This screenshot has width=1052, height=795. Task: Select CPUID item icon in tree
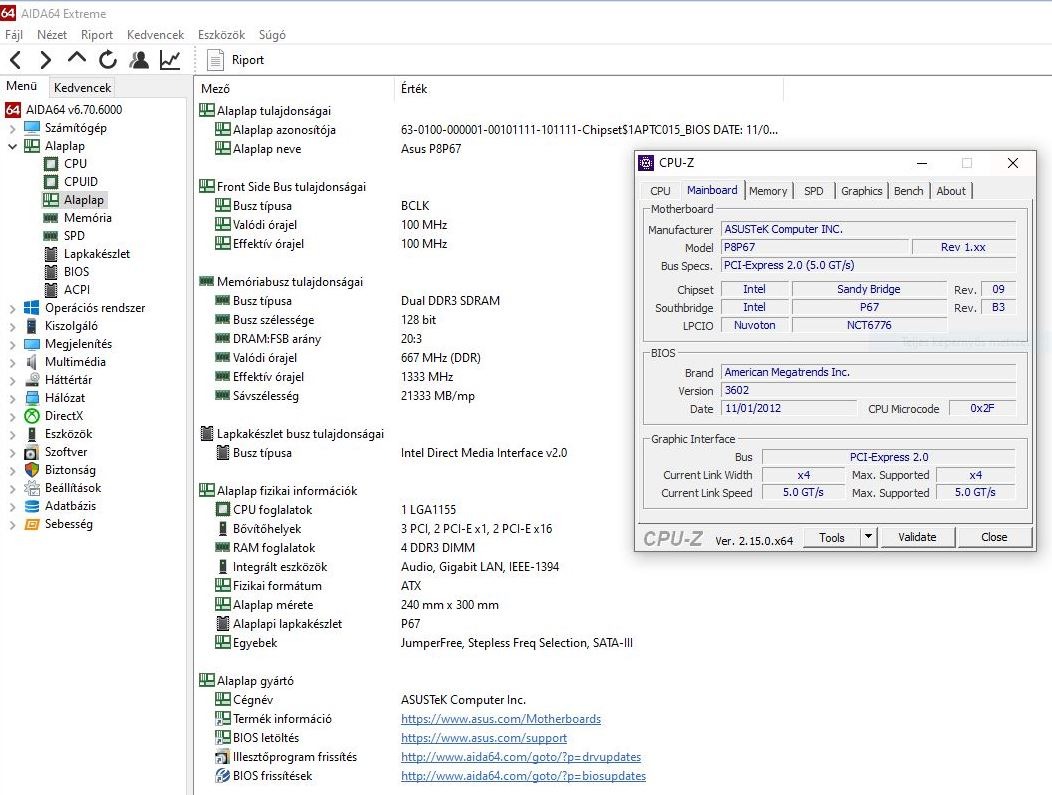coord(51,182)
